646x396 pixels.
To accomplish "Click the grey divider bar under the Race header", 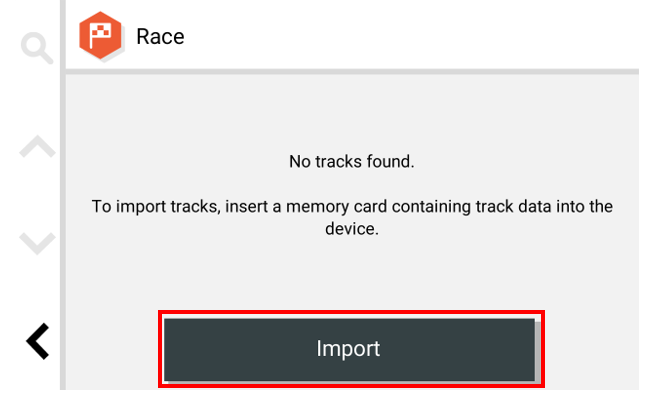I will (352, 72).
